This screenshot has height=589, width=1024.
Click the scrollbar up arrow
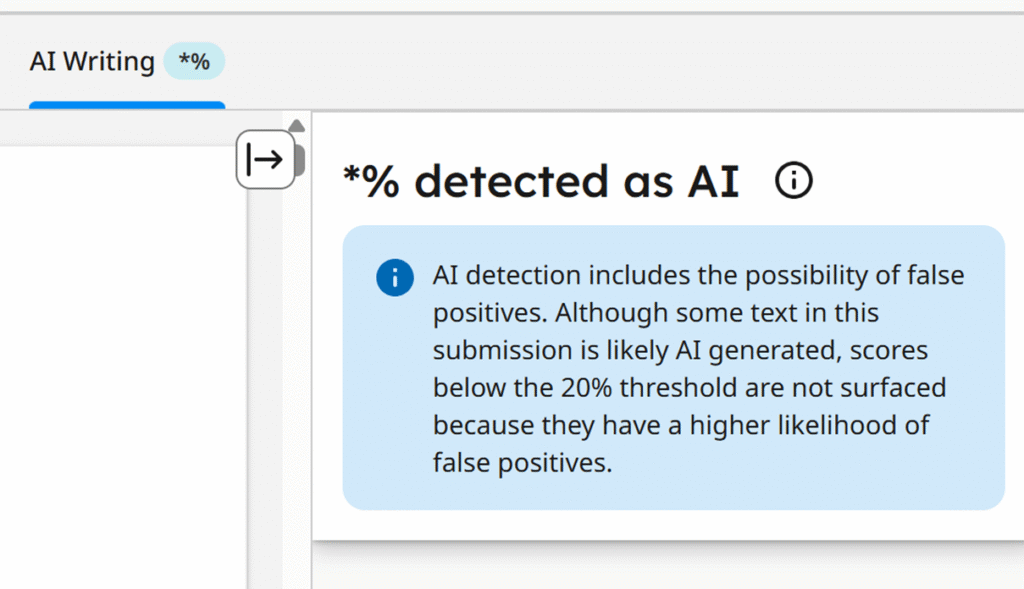click(x=296, y=126)
